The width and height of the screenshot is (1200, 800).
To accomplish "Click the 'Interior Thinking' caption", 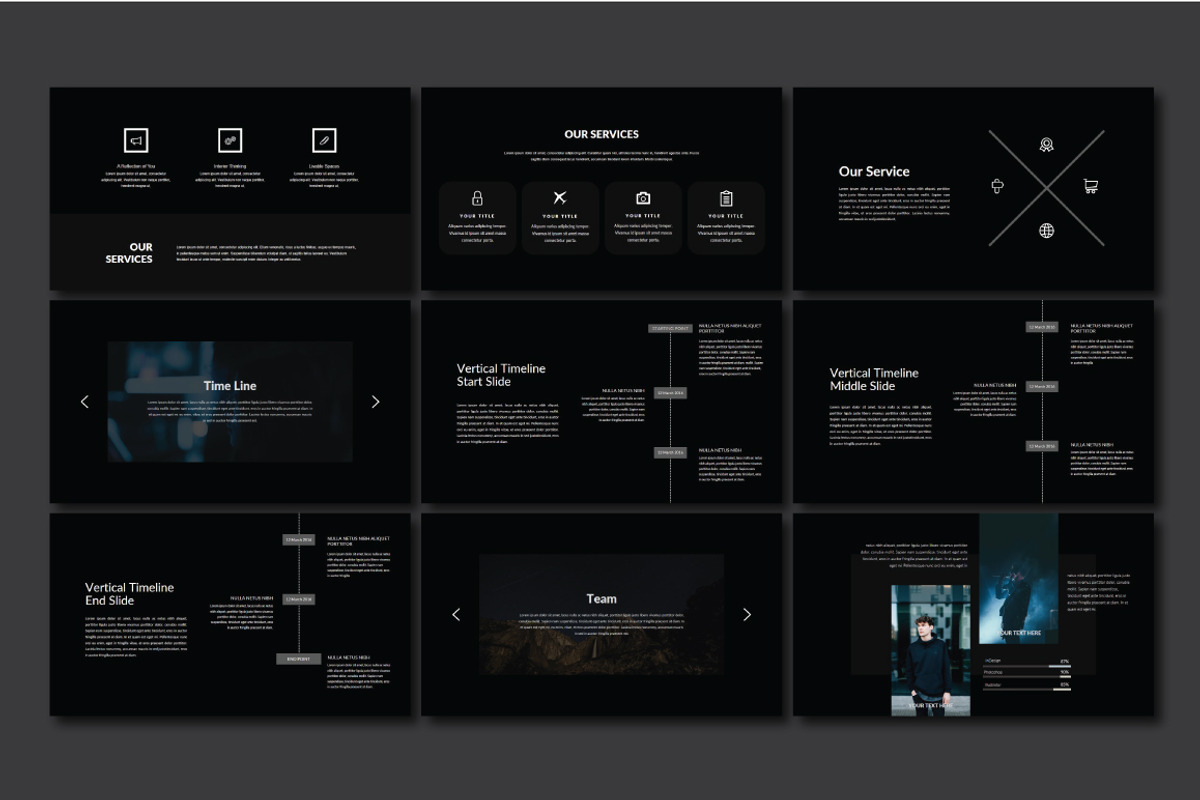I will pyautogui.click(x=230, y=166).
